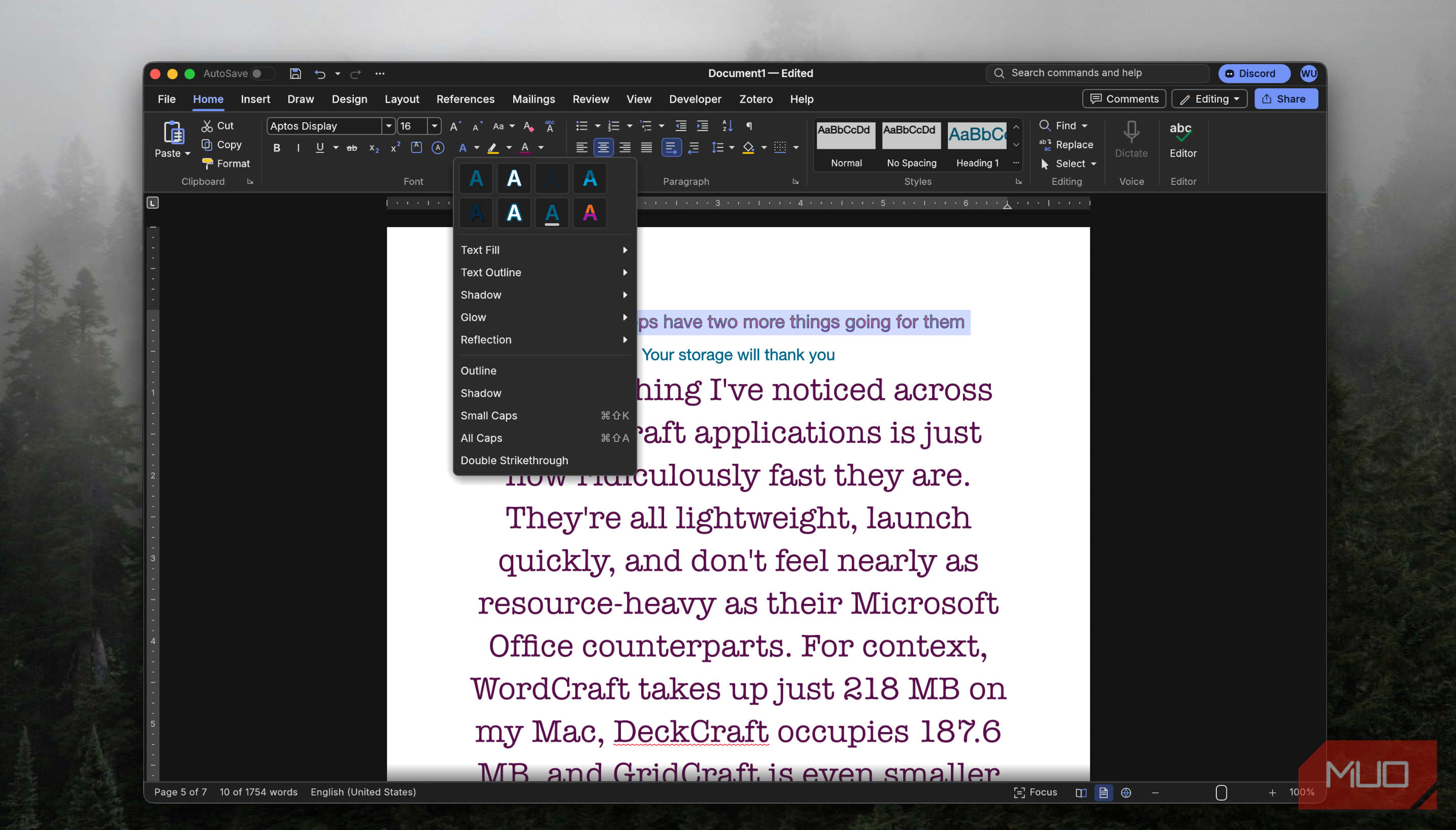The image size is (1456, 830).
Task: Open the References tab
Action: (466, 99)
